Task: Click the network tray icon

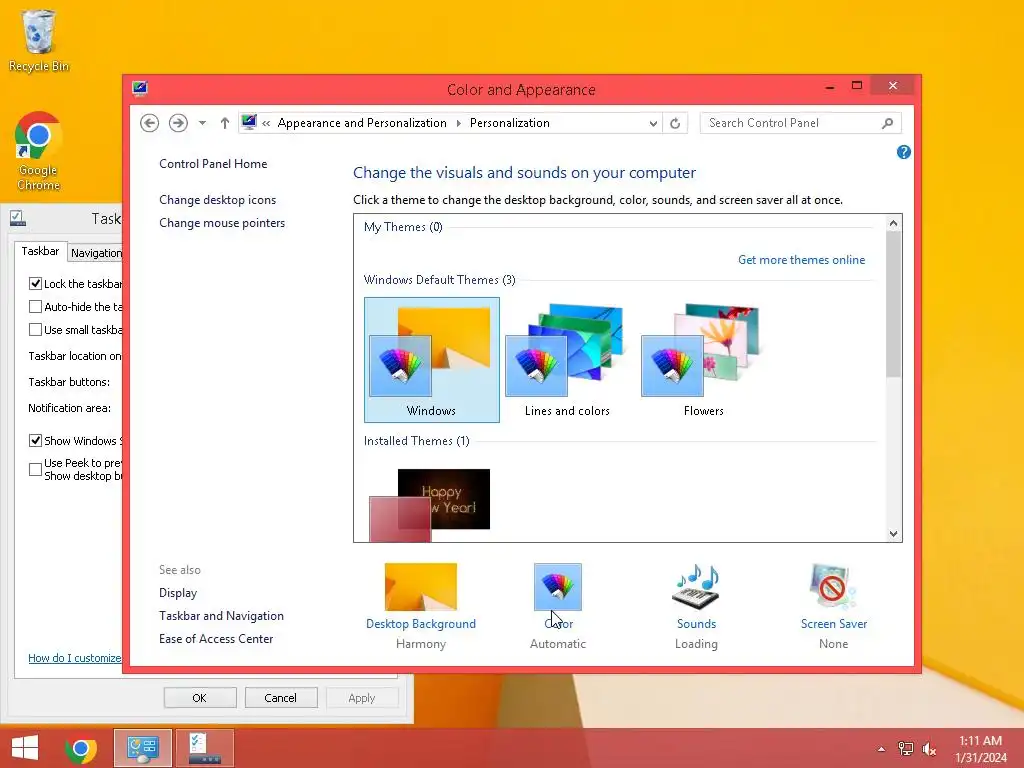Action: pyautogui.click(x=906, y=749)
